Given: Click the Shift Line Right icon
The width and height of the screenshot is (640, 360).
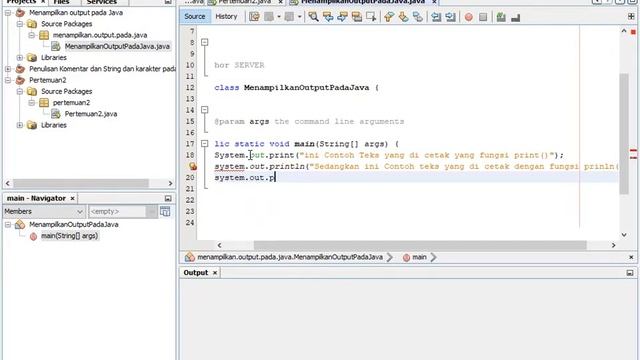Looking at the screenshot, I should [450, 17].
